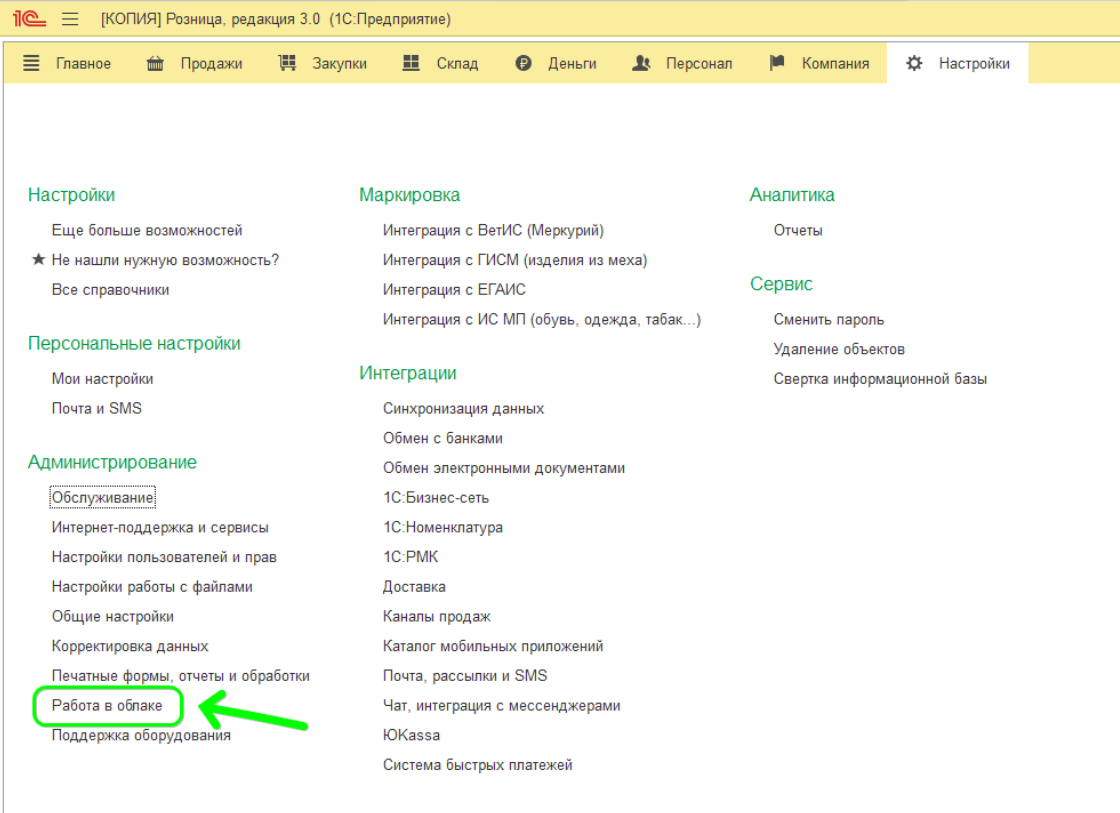The height and width of the screenshot is (813, 1120).
Task: Open Система быстрых платежей
Action: [x=477, y=765]
